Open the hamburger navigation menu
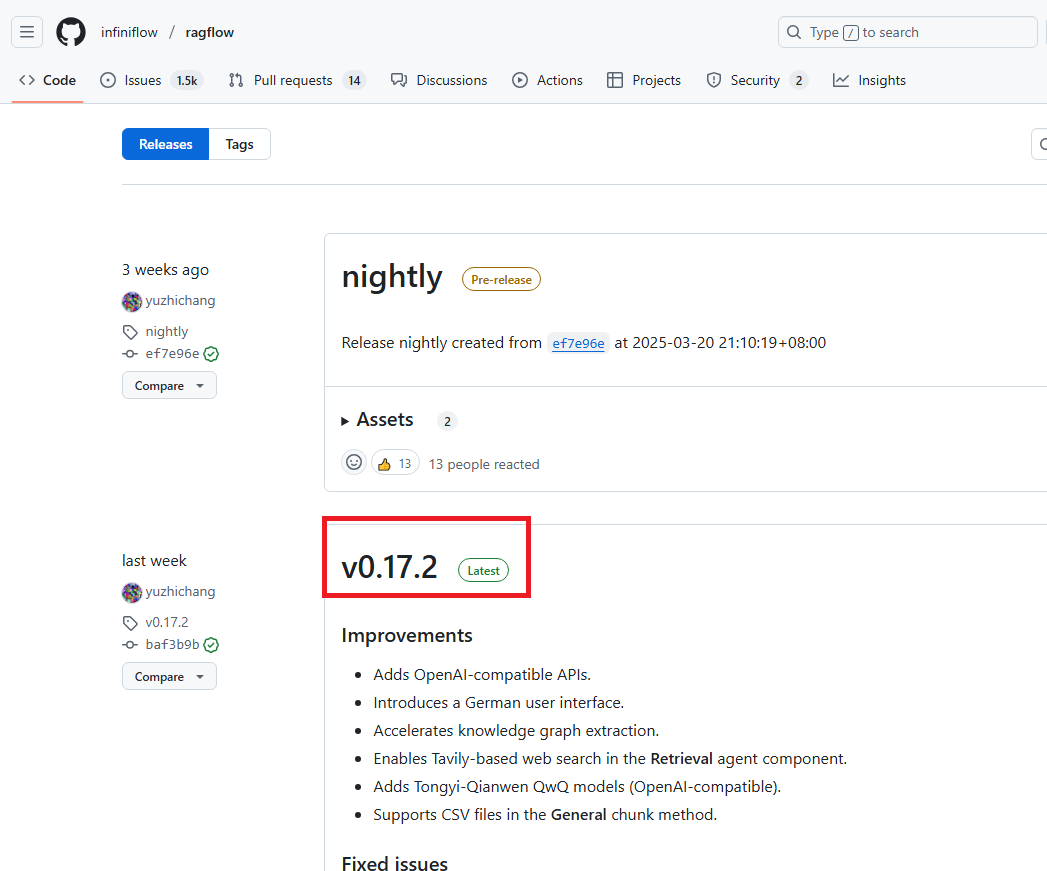The width and height of the screenshot is (1047, 871). 27,32
